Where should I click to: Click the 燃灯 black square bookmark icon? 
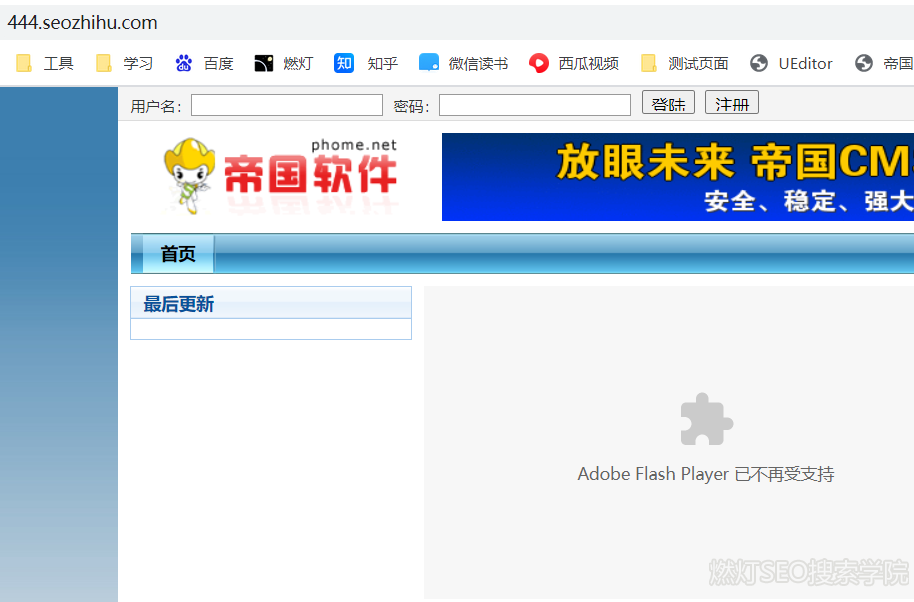point(263,63)
